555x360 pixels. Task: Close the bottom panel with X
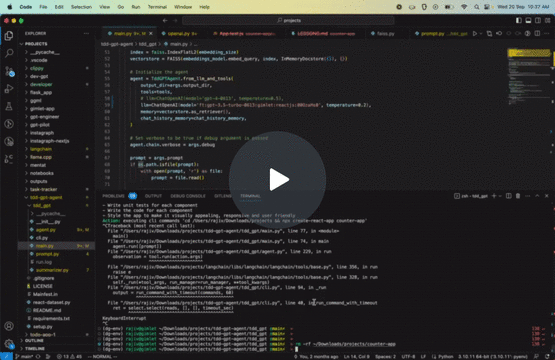tap(547, 196)
